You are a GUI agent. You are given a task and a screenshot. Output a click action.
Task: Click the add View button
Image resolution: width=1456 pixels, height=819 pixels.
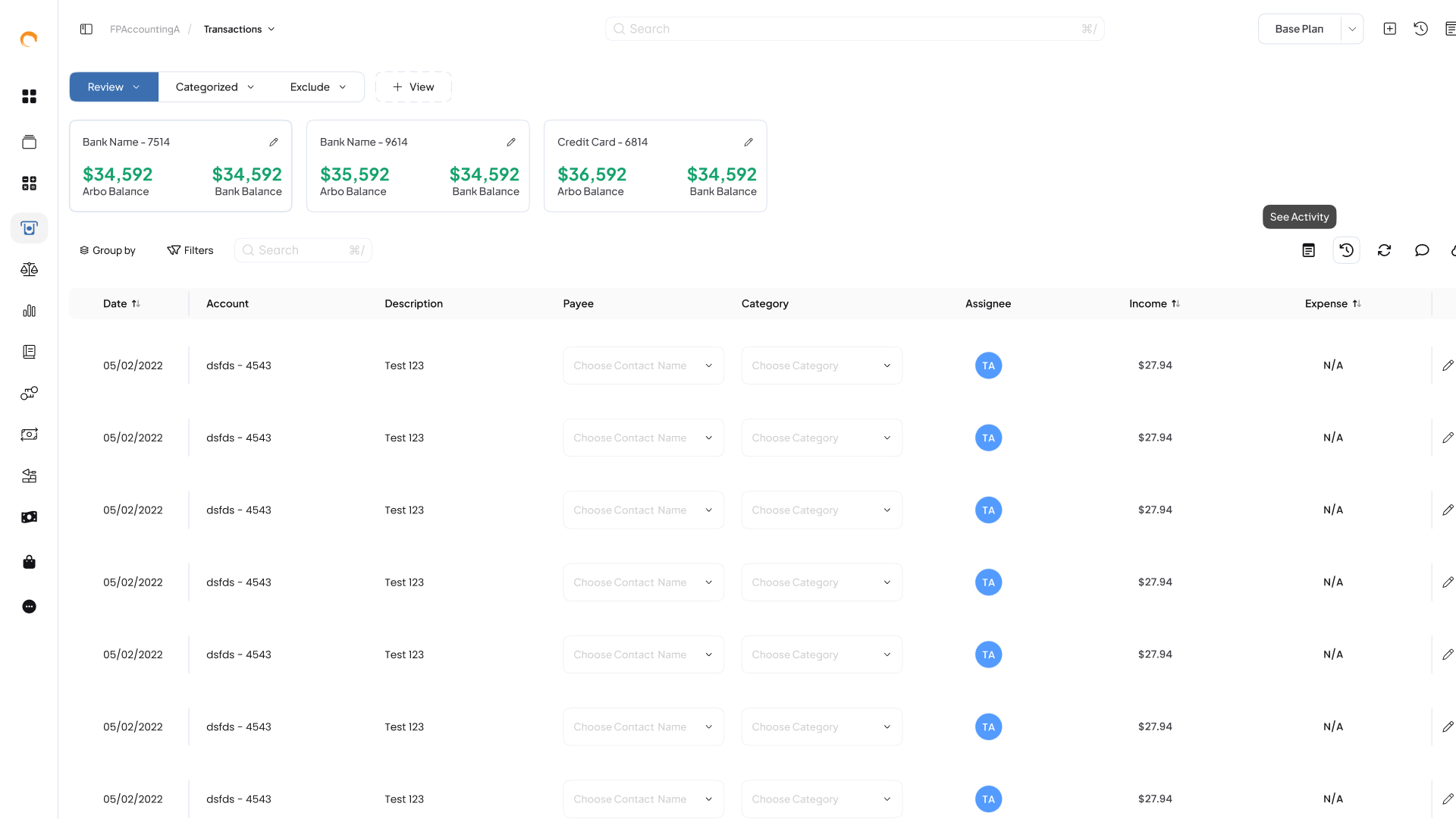coord(413,87)
